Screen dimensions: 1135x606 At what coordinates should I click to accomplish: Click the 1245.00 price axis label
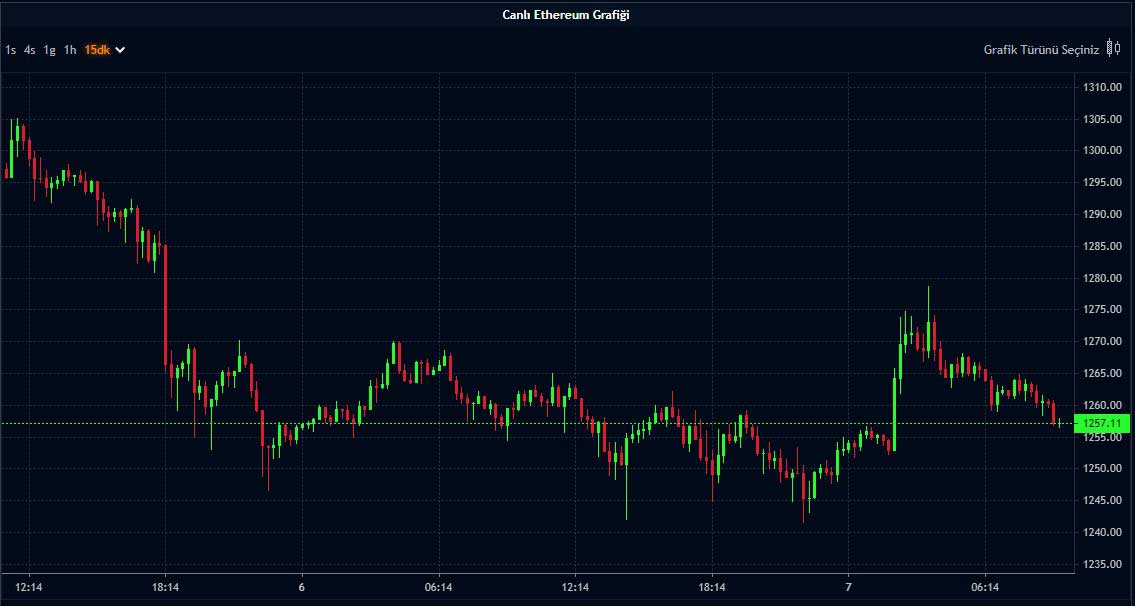(1102, 500)
